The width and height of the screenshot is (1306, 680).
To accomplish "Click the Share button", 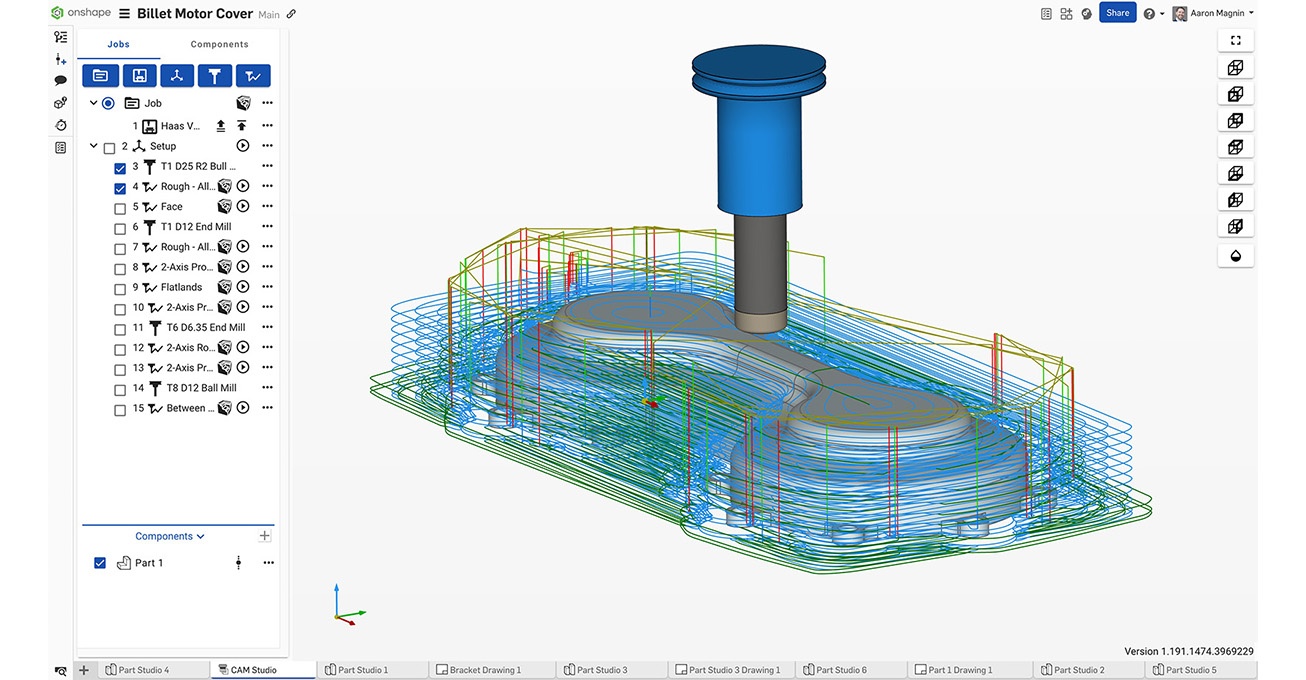I will coord(1118,13).
